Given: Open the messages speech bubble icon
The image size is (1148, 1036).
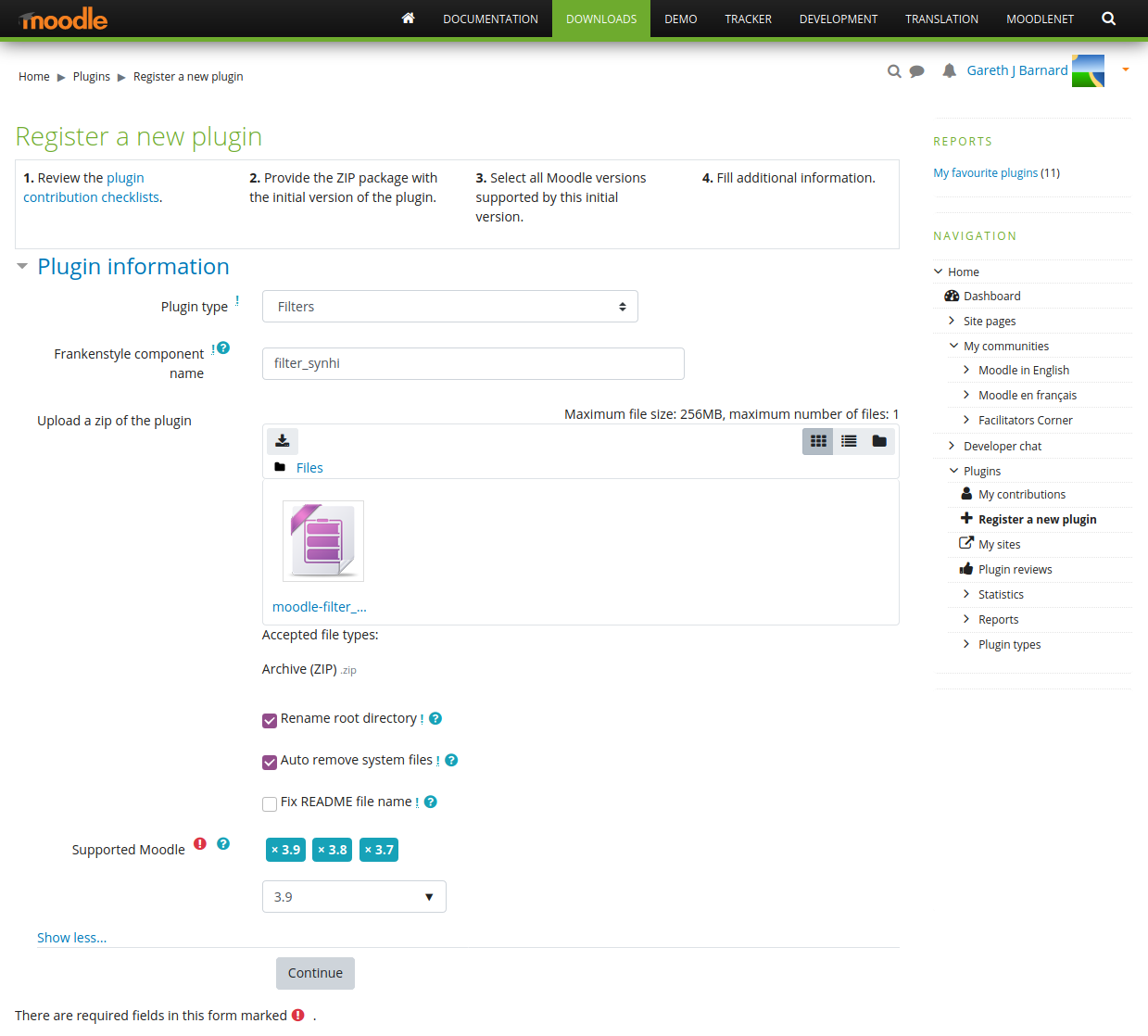Looking at the screenshot, I should 917,71.
